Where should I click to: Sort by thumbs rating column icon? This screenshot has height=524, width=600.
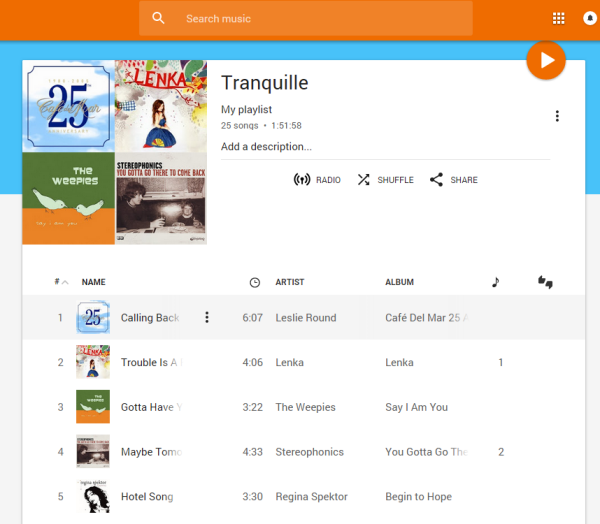click(545, 282)
